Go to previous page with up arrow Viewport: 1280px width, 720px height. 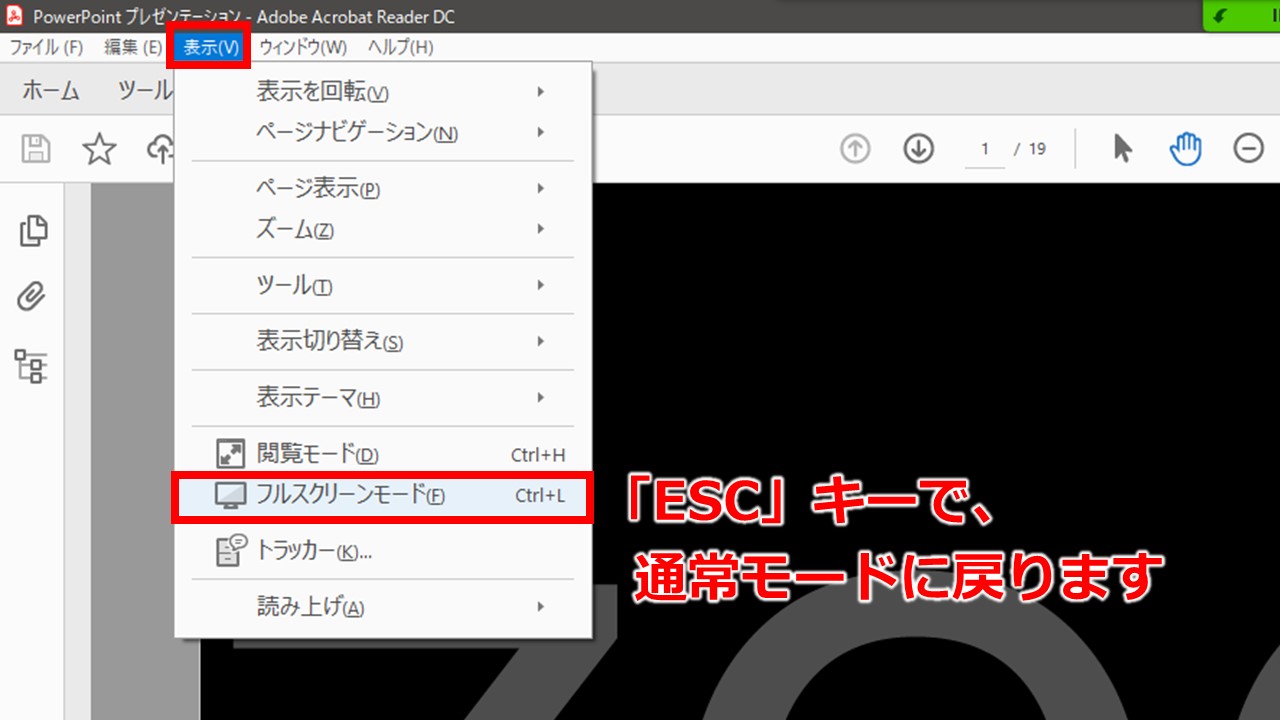(x=855, y=149)
